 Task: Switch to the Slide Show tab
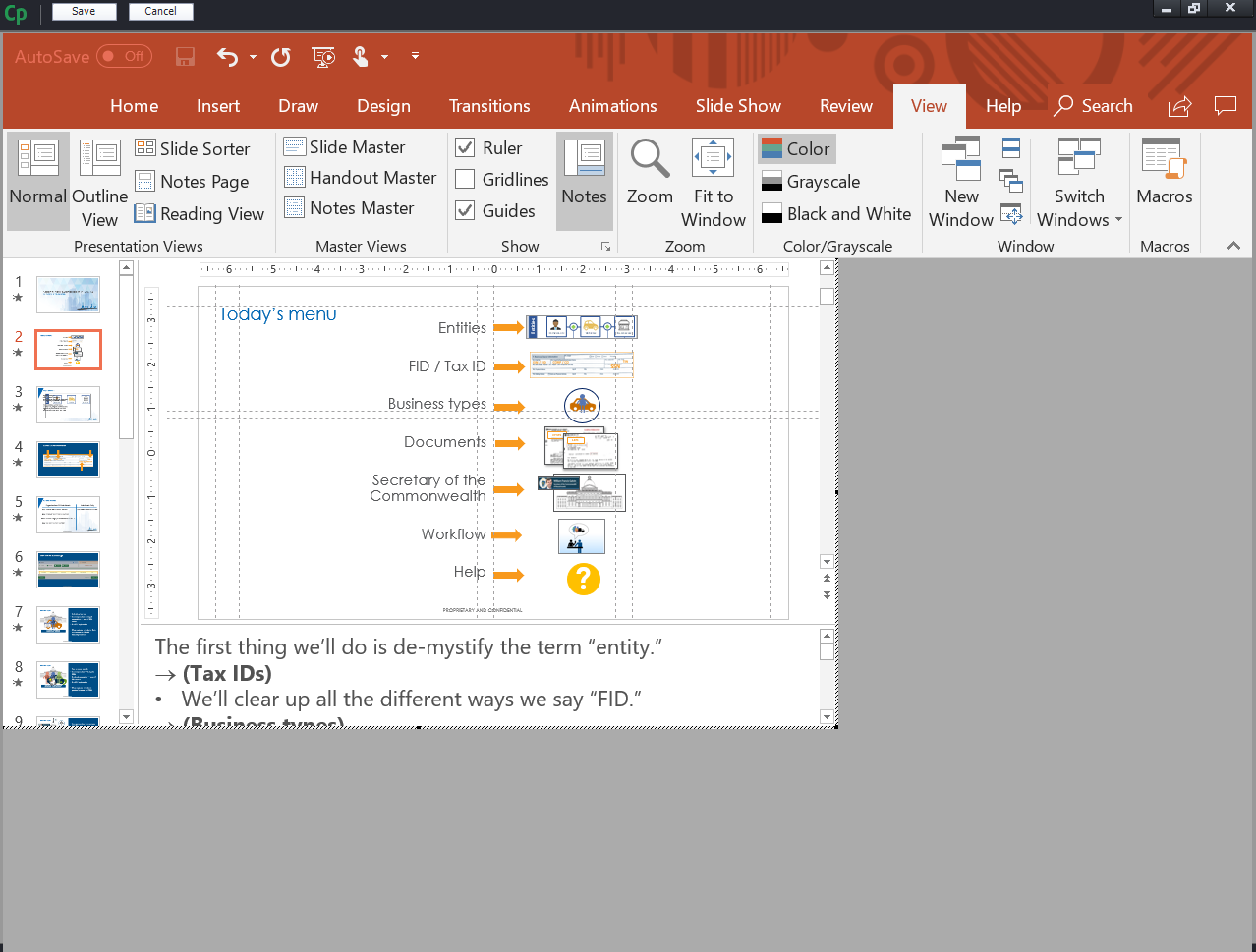(x=738, y=106)
